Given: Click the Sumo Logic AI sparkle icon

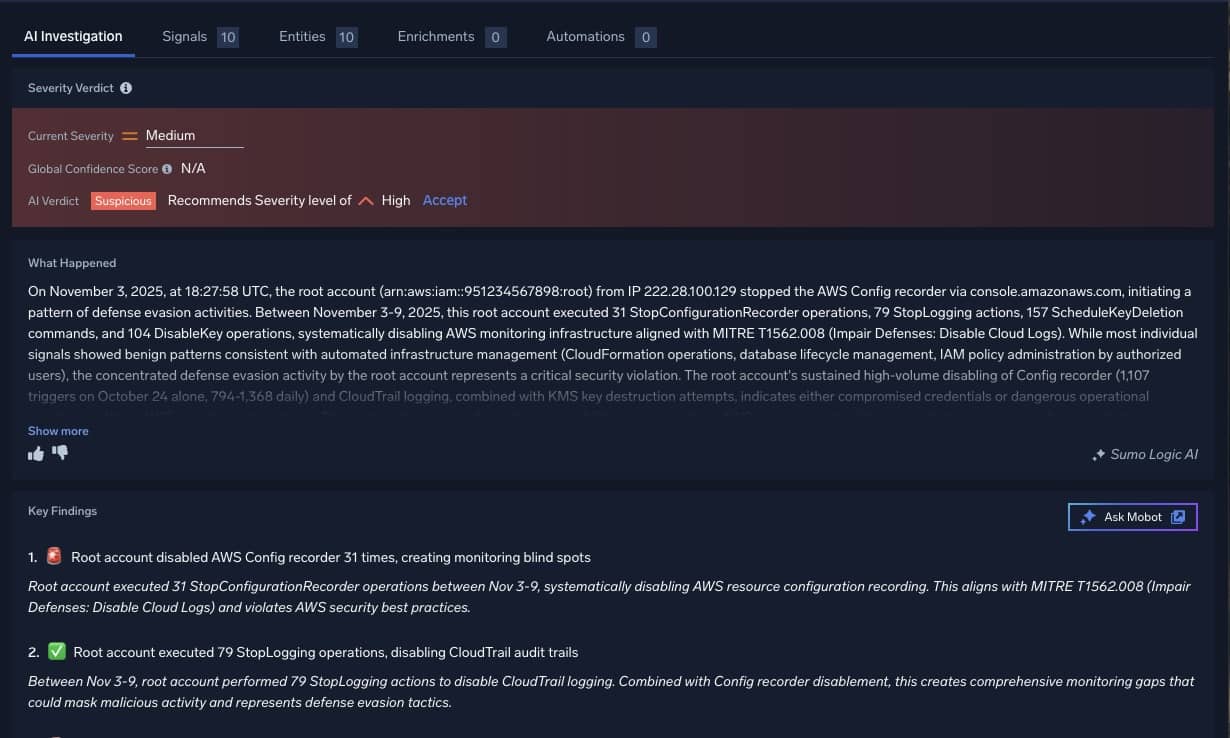Looking at the screenshot, I should pyautogui.click(x=1100, y=454).
